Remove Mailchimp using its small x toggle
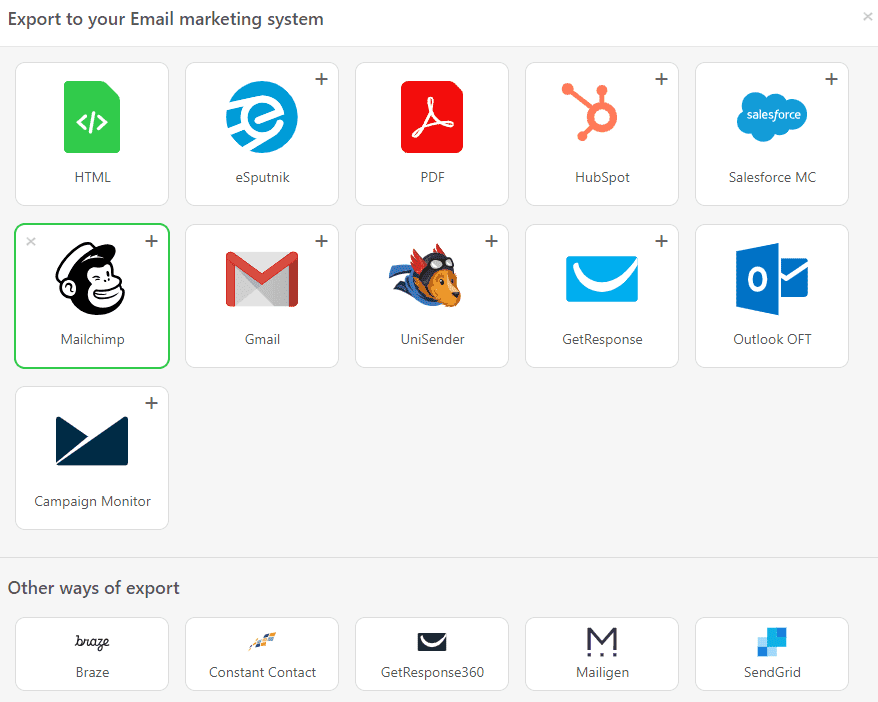Viewport: 878px width, 702px height. tap(30, 240)
